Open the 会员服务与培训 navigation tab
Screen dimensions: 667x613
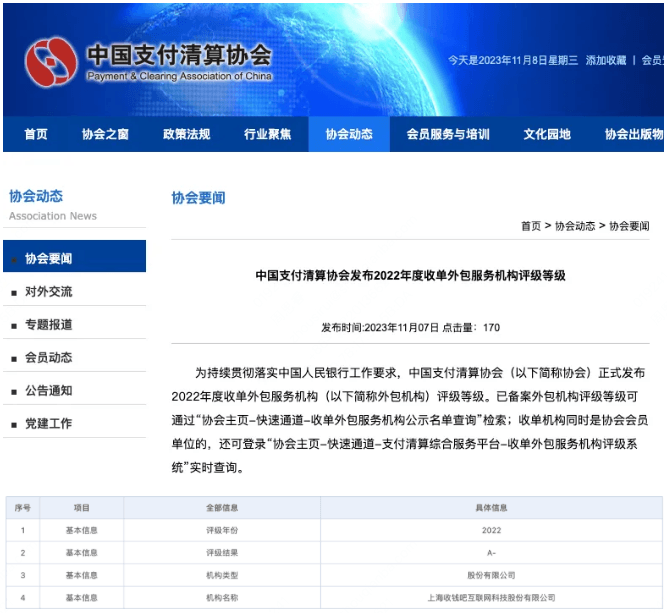coord(448,134)
